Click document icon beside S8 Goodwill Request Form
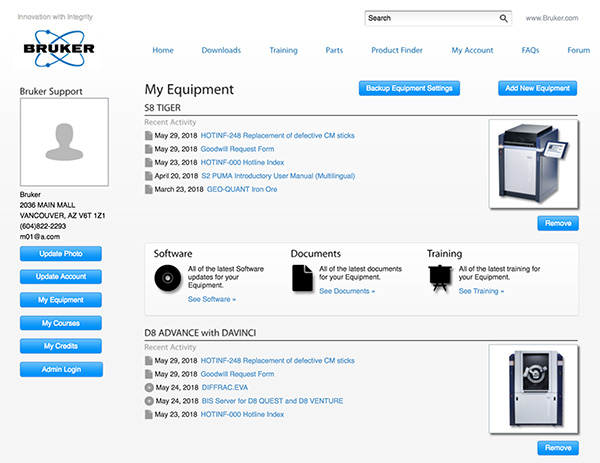The height and width of the screenshot is (463, 600). click(x=148, y=149)
